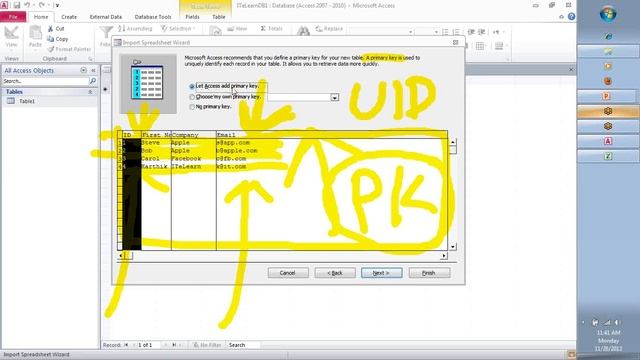The image size is (640, 360).
Task: Open the primary key field dropdown
Action: [335, 98]
